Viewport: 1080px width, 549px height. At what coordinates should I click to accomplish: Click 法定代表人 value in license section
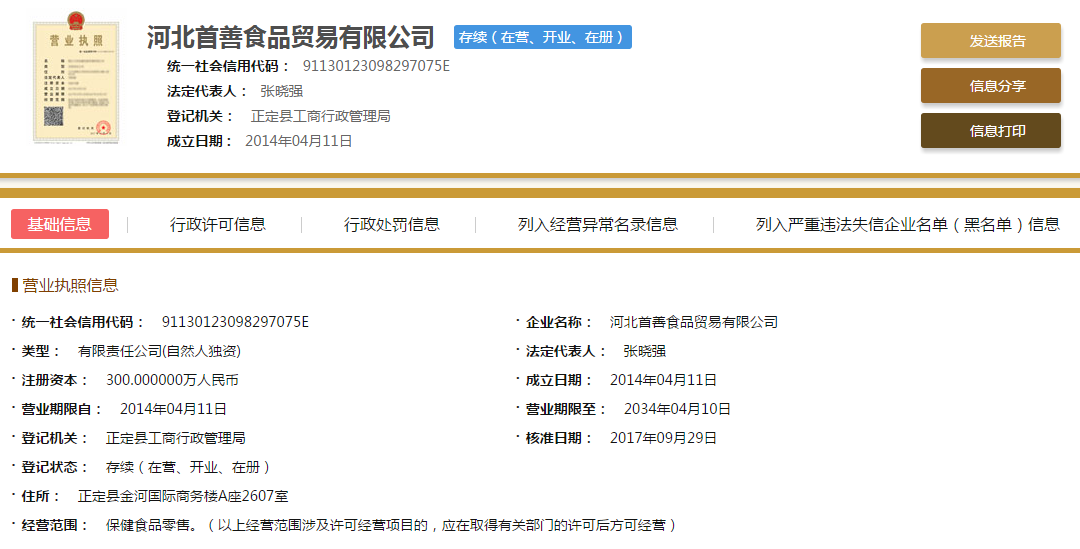tap(645, 351)
